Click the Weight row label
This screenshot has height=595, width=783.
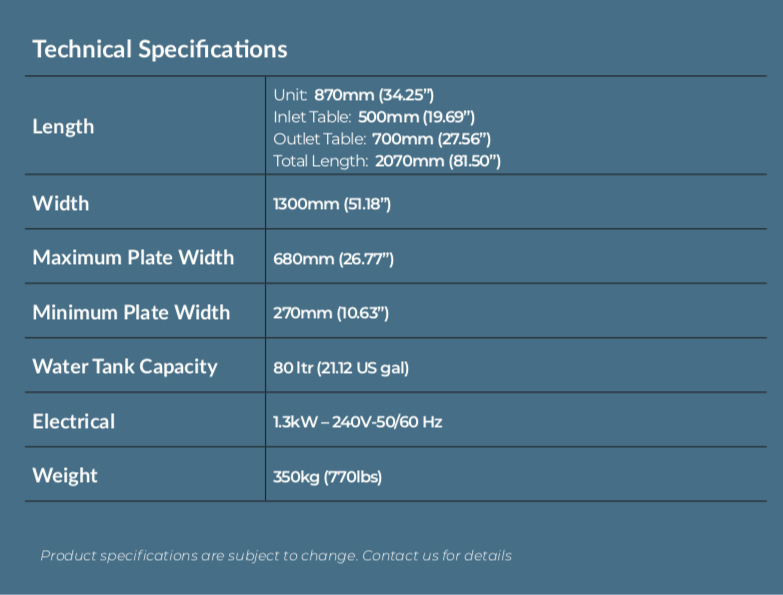(65, 475)
